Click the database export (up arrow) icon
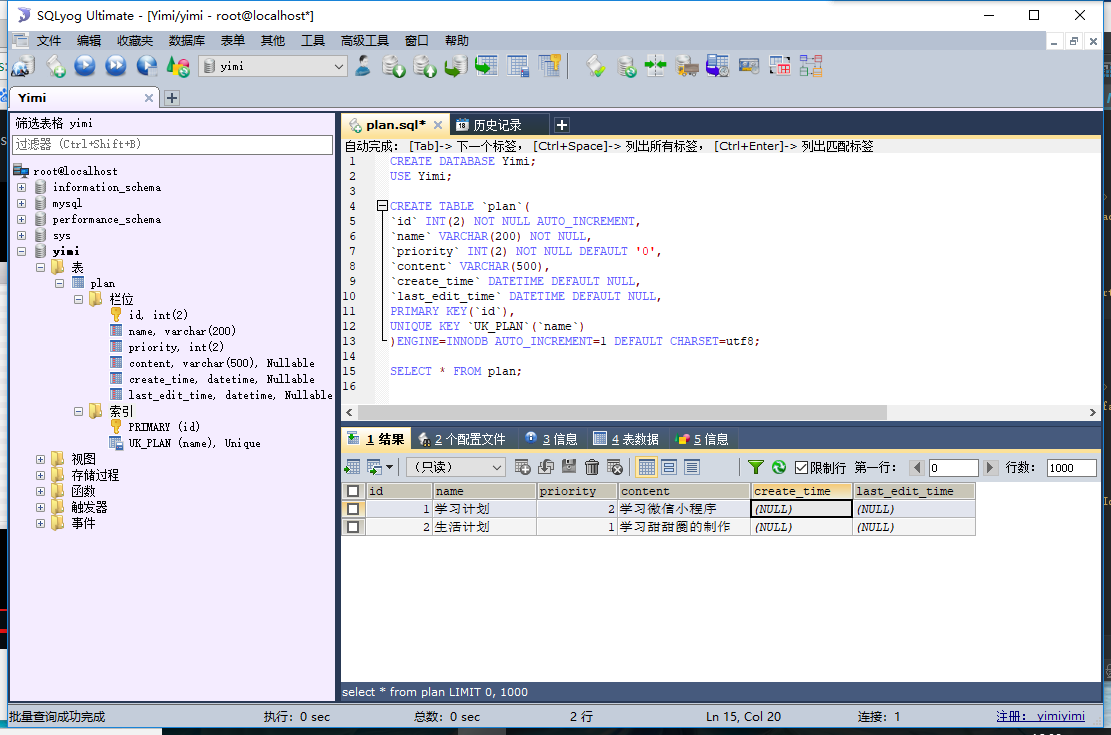This screenshot has width=1111, height=735. [424, 67]
